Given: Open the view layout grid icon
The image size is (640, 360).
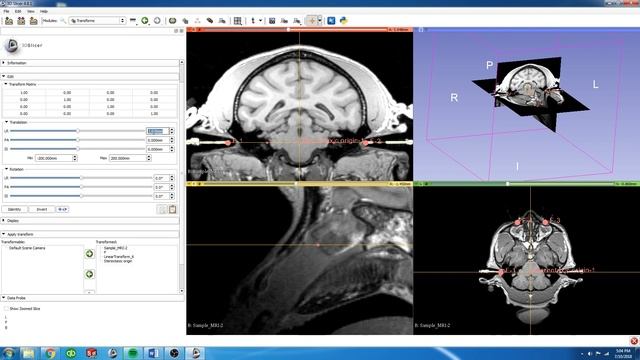Looking at the screenshot, I should 238,21.
